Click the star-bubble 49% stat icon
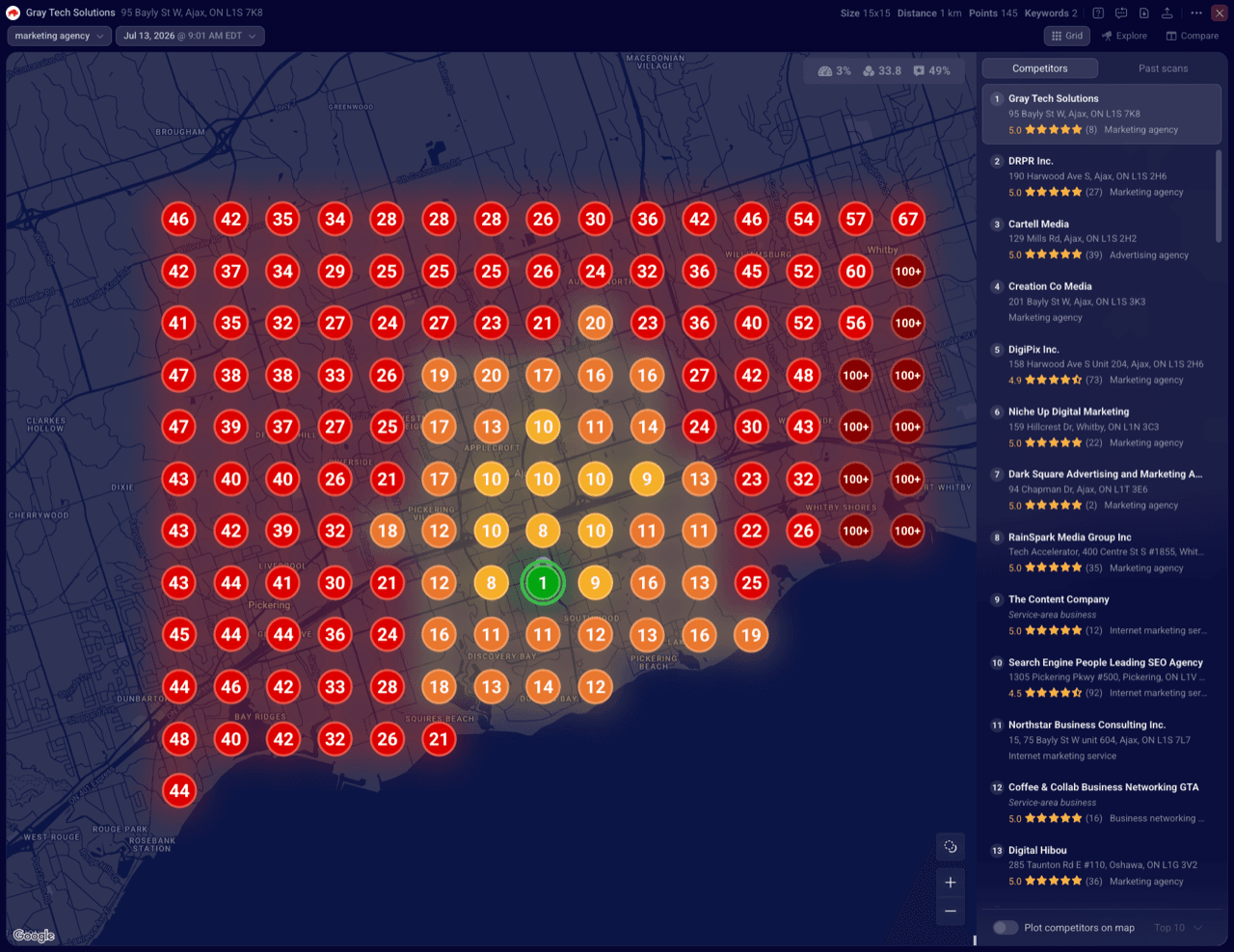Image resolution: width=1234 pixels, height=952 pixels. click(x=919, y=71)
